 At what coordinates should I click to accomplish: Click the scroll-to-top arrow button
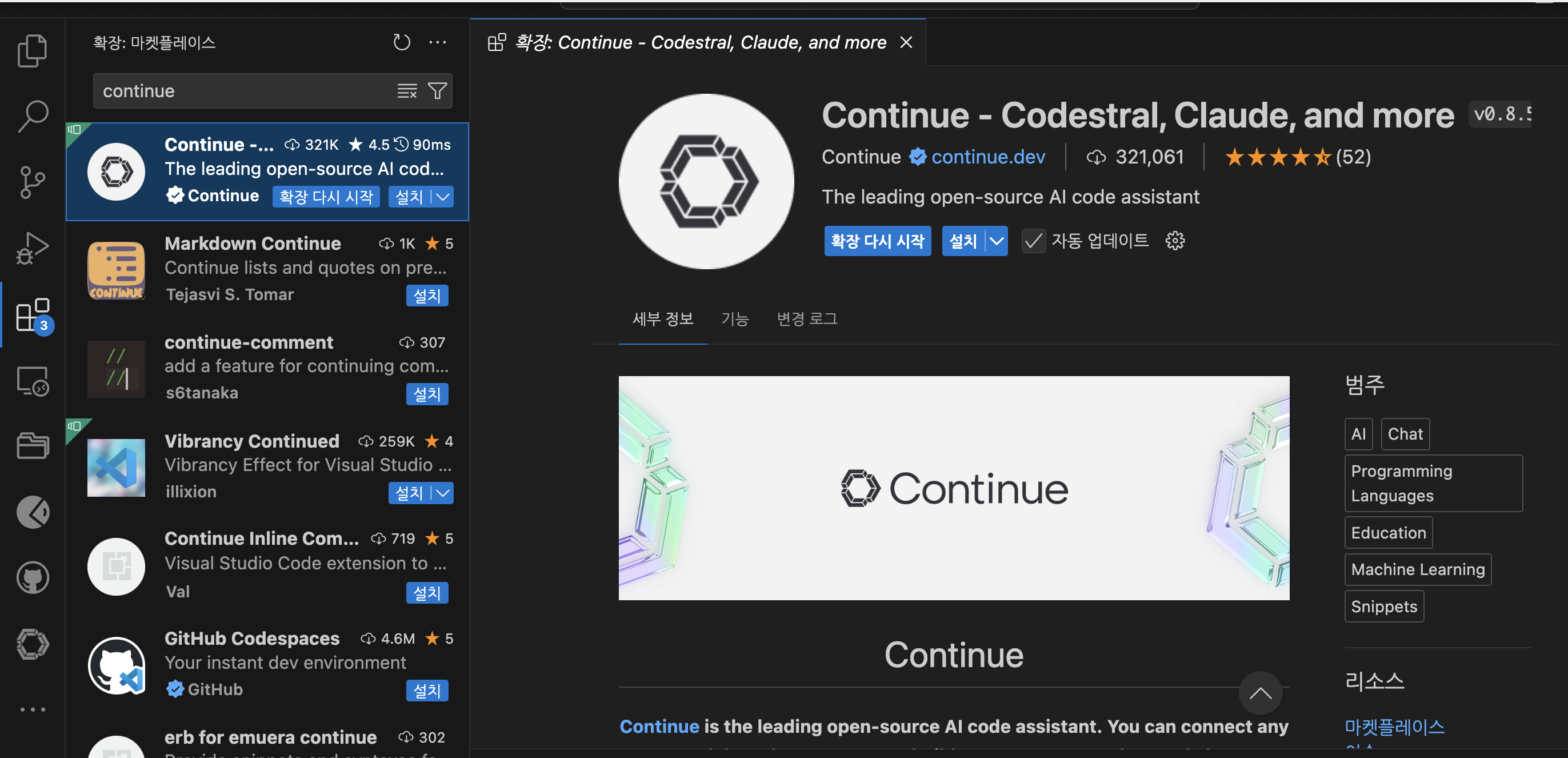click(1260, 693)
